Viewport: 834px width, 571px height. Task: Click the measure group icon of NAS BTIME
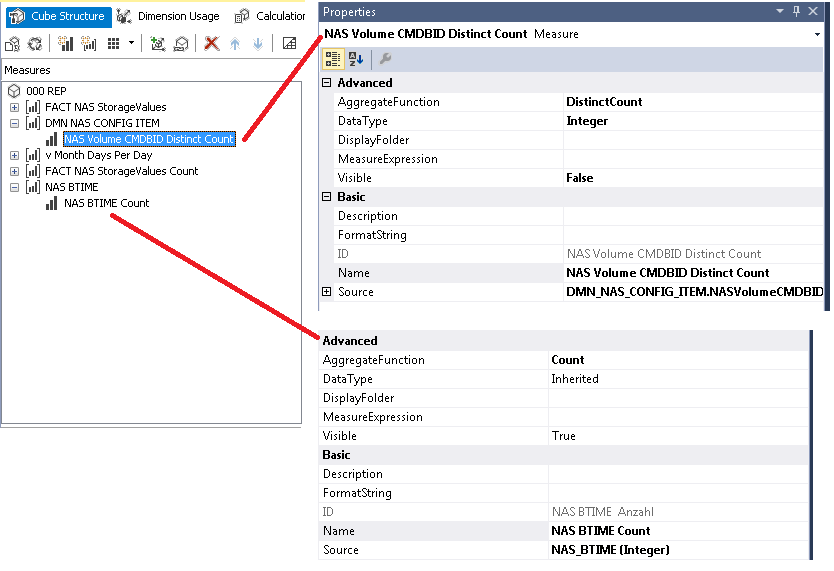point(33,187)
